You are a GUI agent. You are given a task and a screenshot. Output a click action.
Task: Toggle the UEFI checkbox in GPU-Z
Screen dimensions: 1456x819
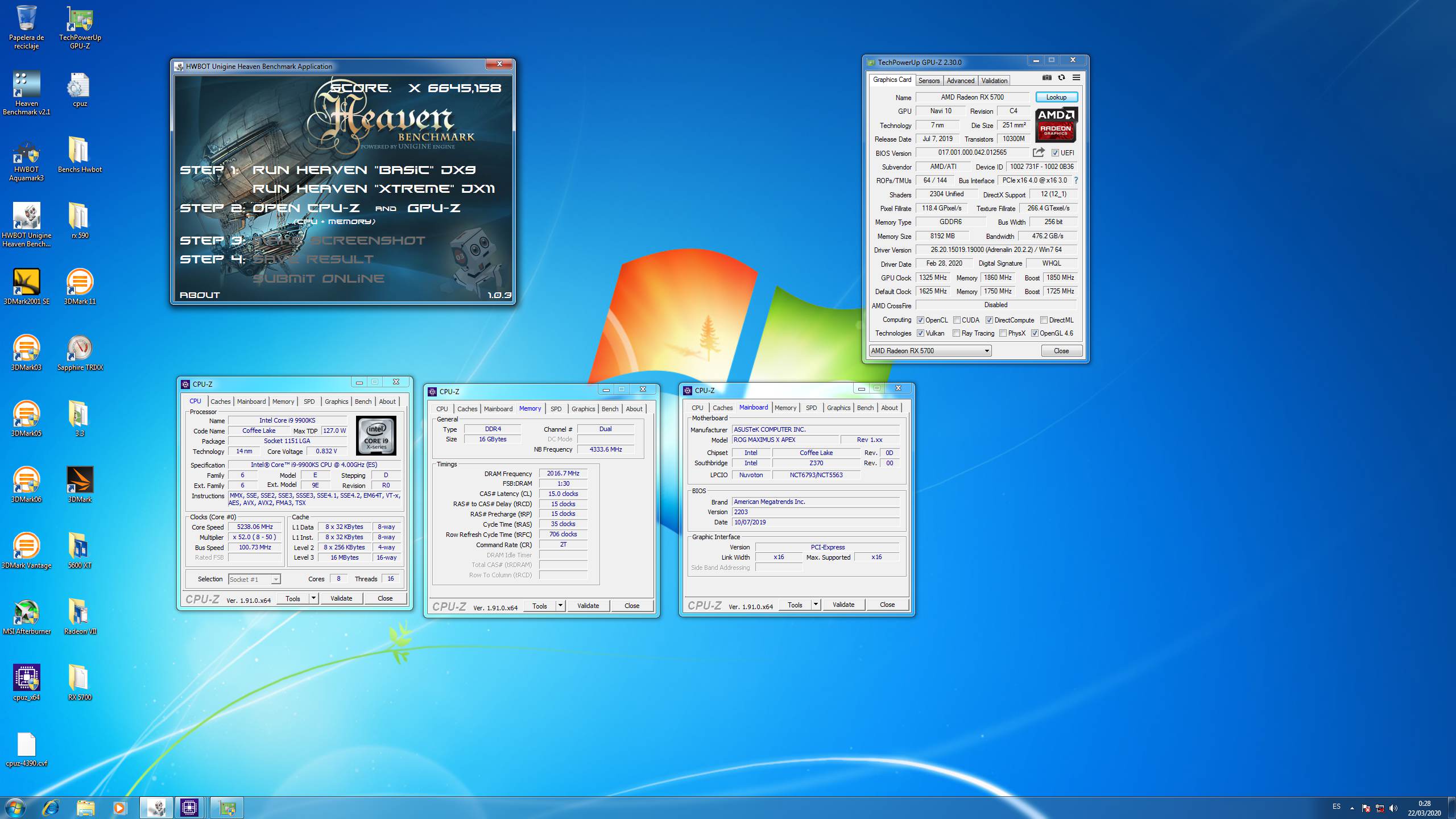click(1055, 153)
